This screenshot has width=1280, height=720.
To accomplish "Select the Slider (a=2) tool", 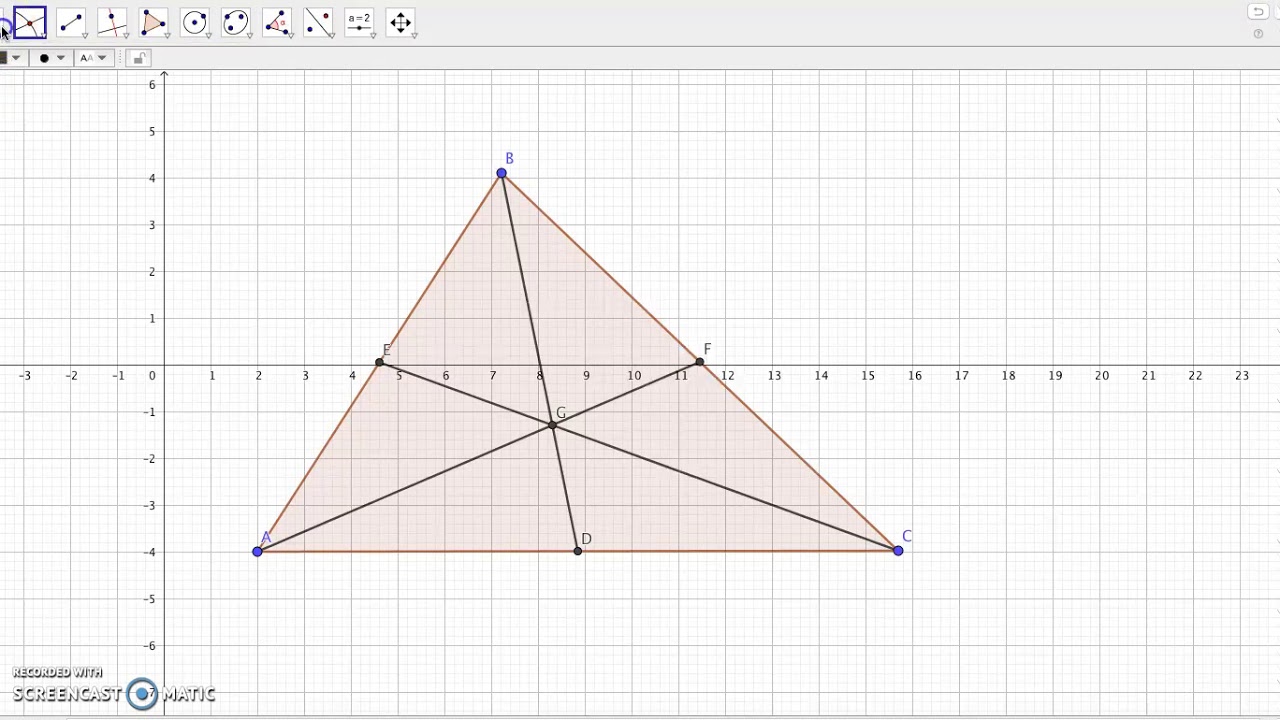I will coord(359,22).
